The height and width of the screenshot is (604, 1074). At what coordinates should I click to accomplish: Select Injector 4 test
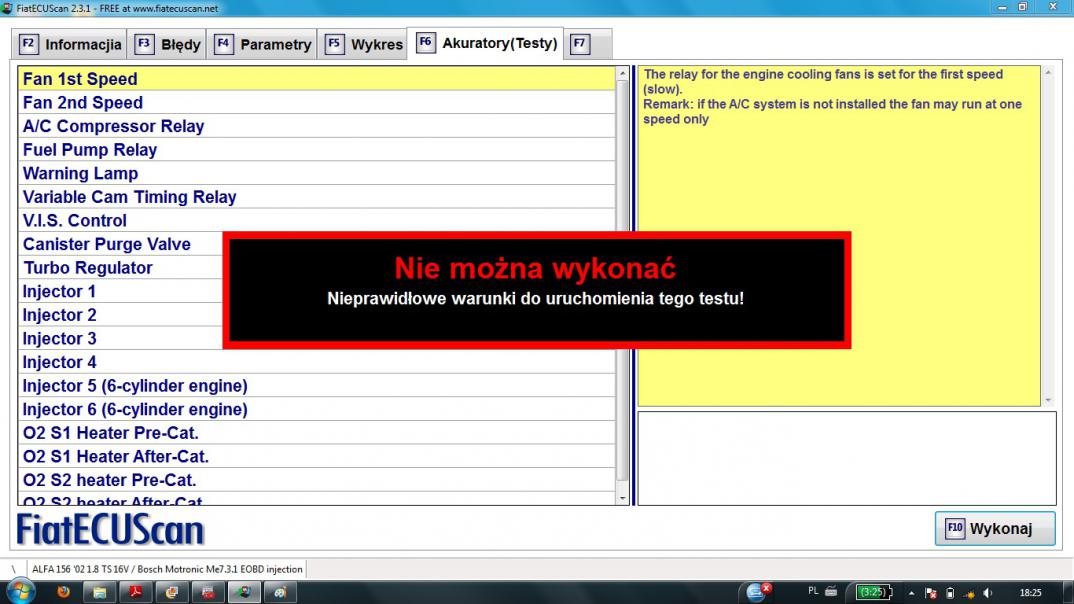(316, 362)
